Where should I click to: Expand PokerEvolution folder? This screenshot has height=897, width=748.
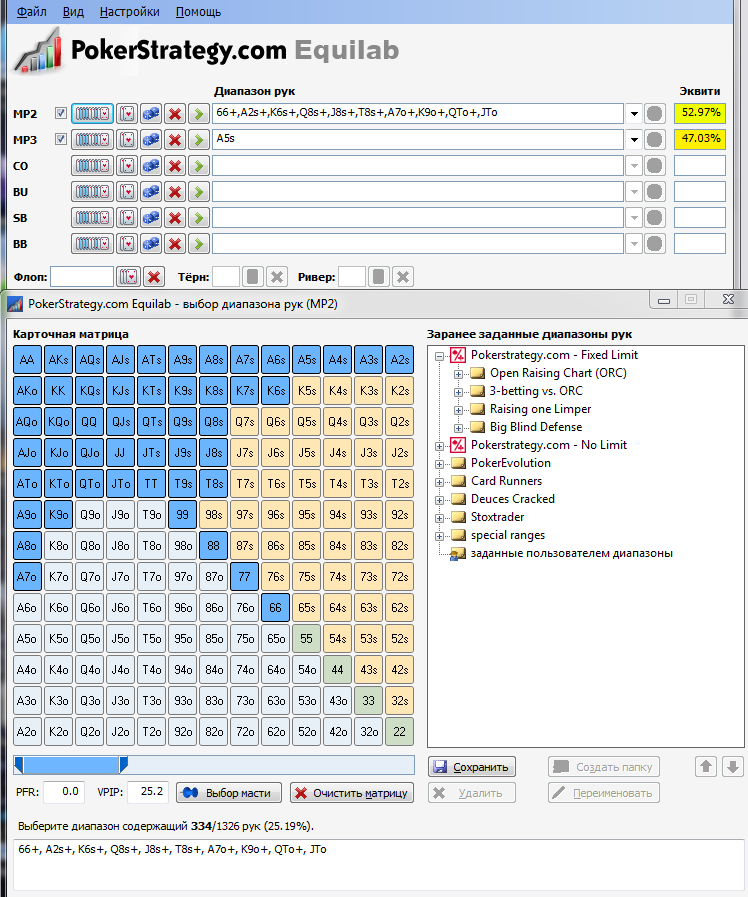tap(439, 464)
